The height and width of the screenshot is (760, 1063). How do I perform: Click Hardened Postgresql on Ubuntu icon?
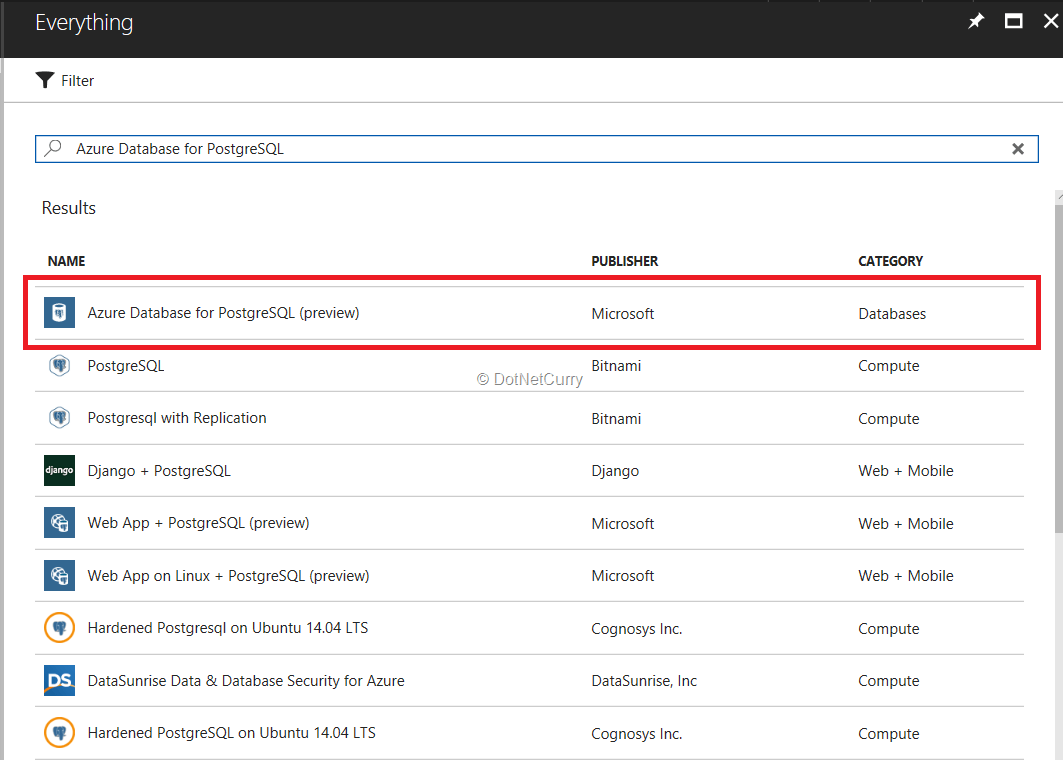click(x=60, y=628)
